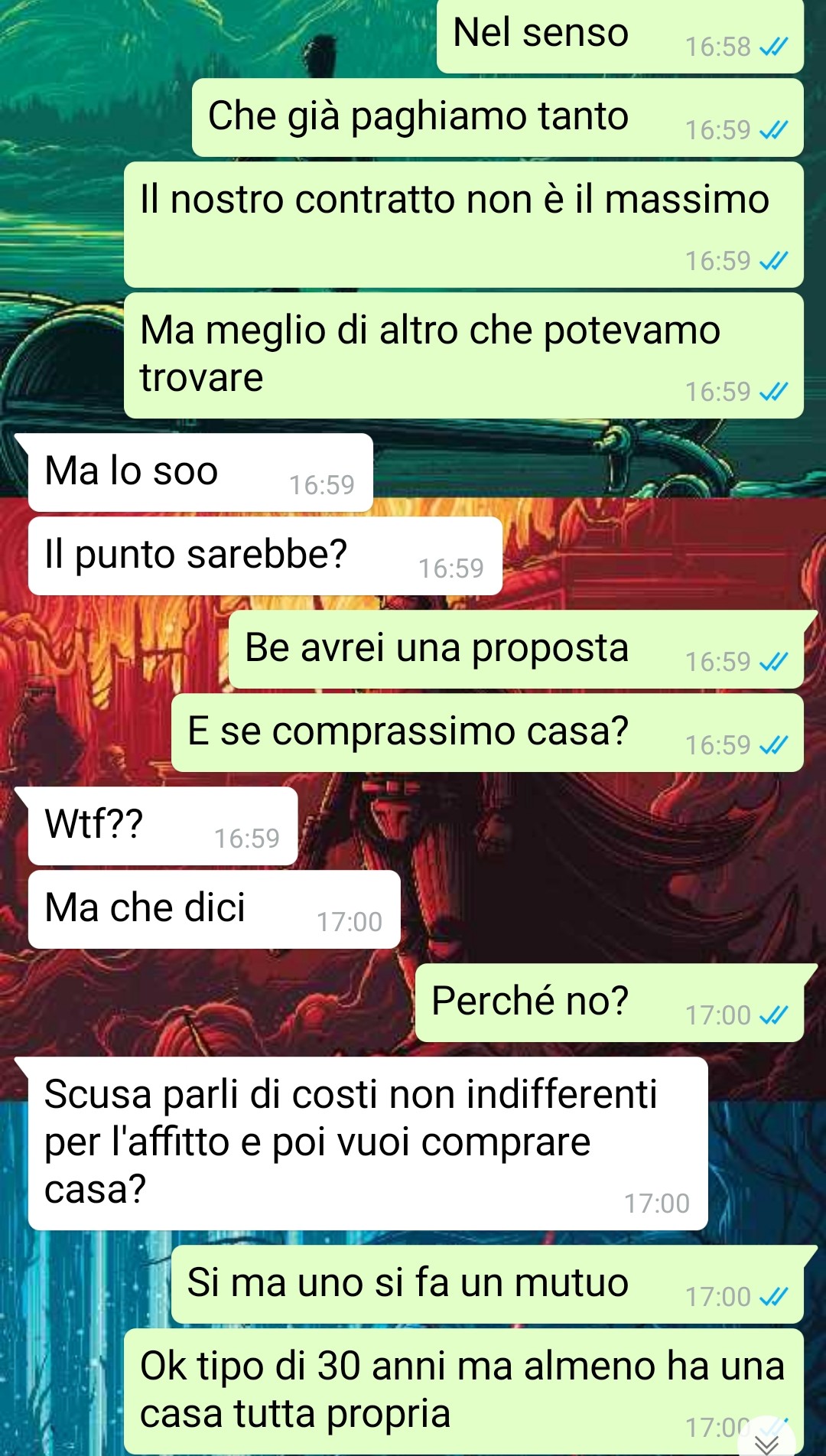The width and height of the screenshot is (826, 1456).
Task: Tap blue ticks on 'Che già paghiamo tanto'
Action: pos(773,131)
